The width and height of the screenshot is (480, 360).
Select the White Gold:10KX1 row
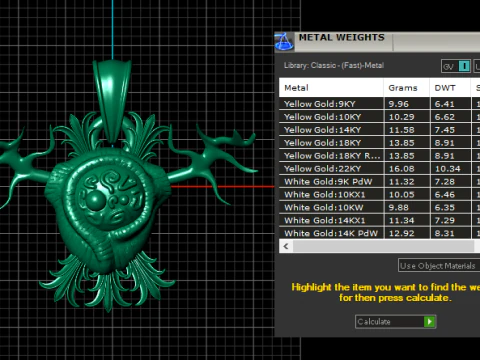tap(379, 195)
